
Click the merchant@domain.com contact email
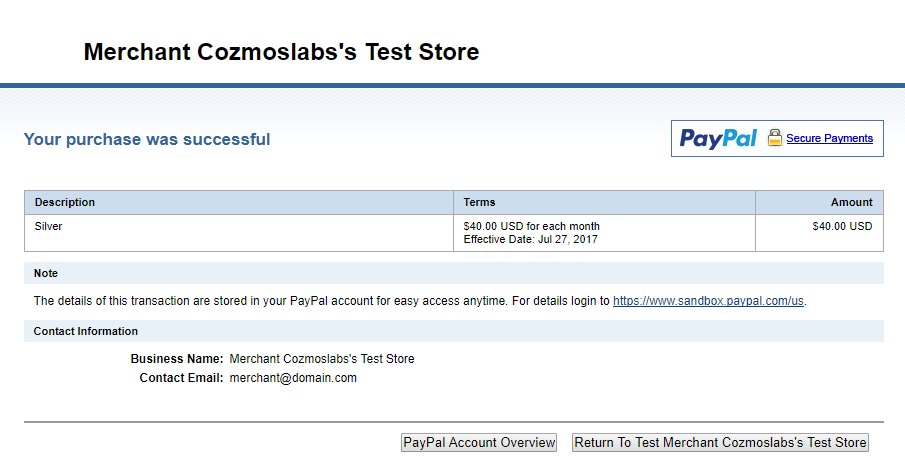pos(293,378)
